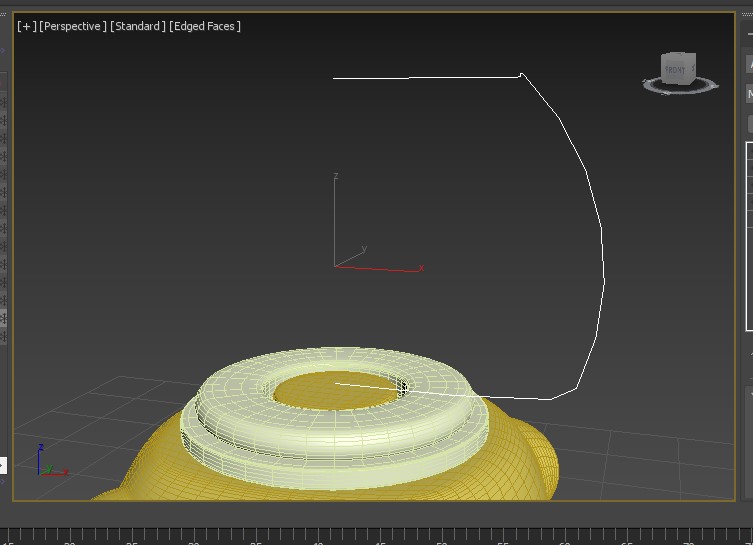Click the spline endpoint at the ring center
The image size is (753, 545).
pyautogui.click(x=336, y=383)
